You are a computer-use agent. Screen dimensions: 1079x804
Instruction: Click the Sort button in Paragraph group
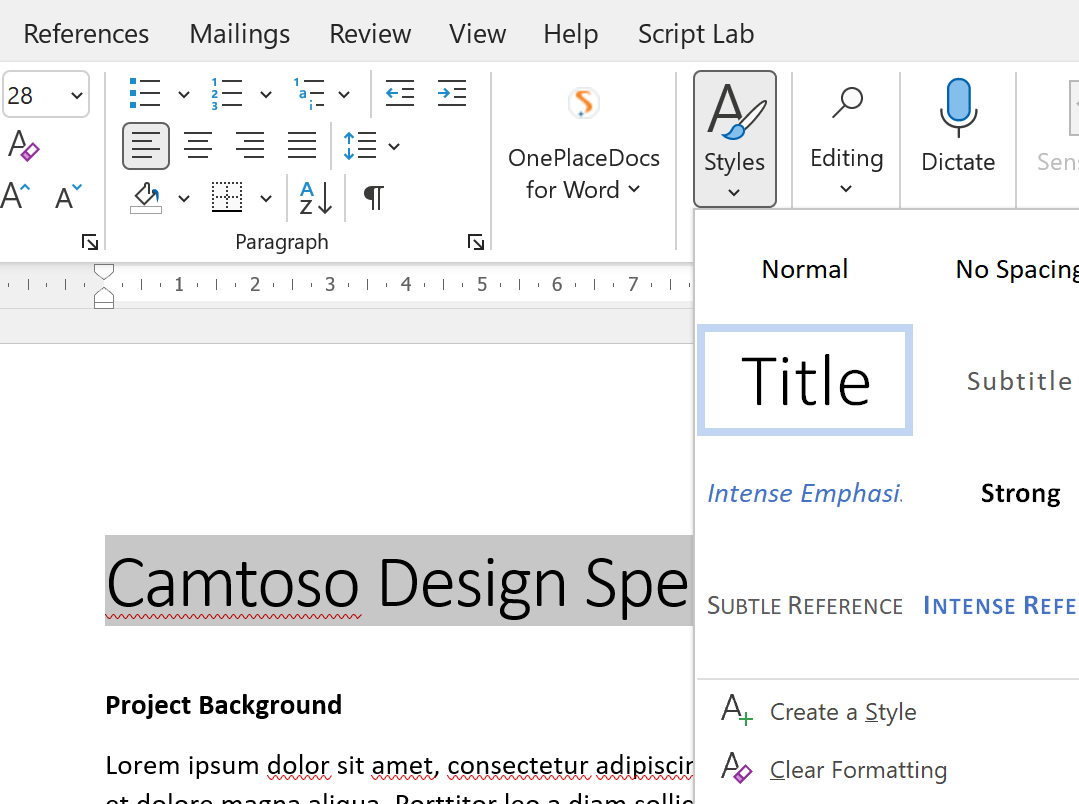tap(313, 198)
